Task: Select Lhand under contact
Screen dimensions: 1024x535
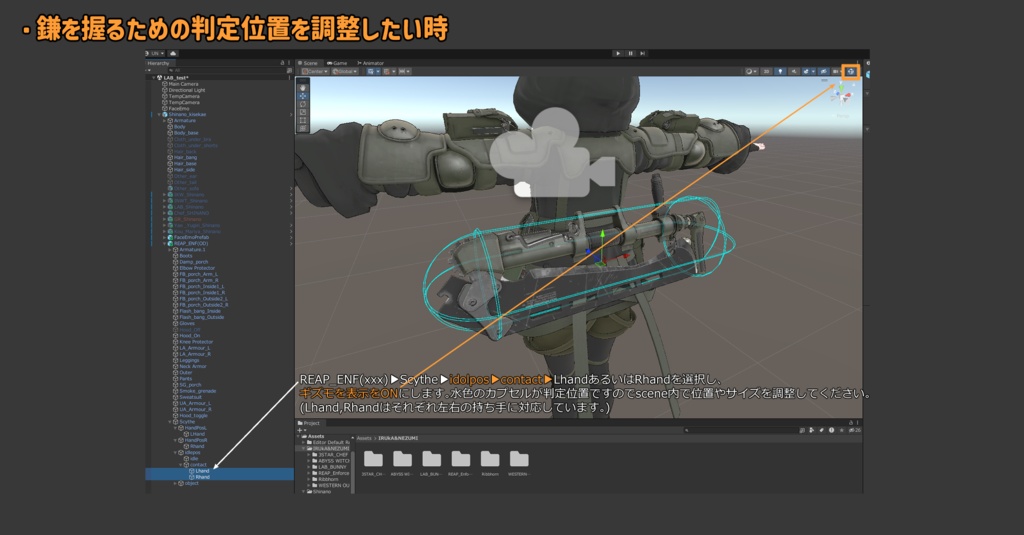Action: tap(202, 471)
